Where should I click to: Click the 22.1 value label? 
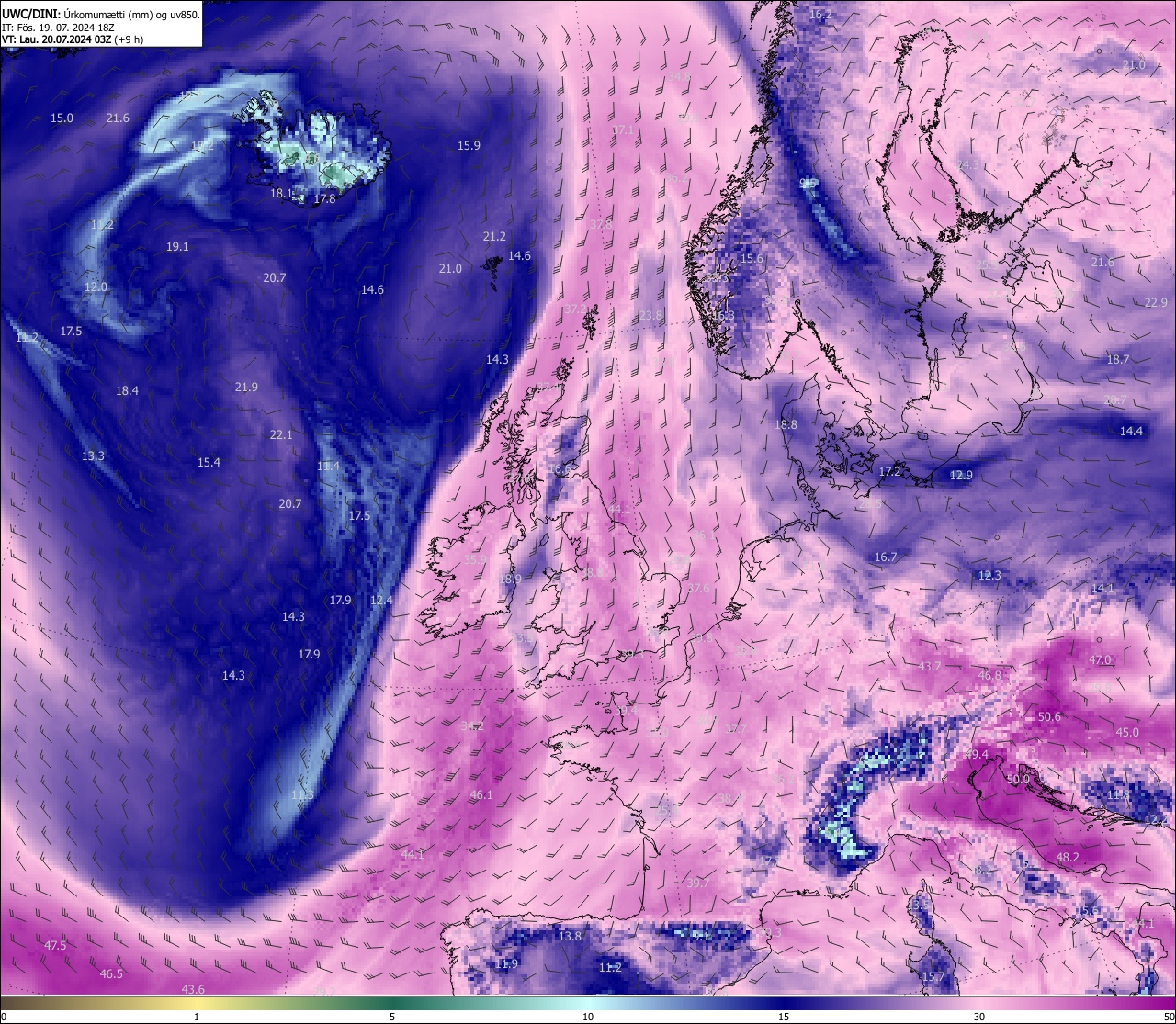click(x=281, y=434)
